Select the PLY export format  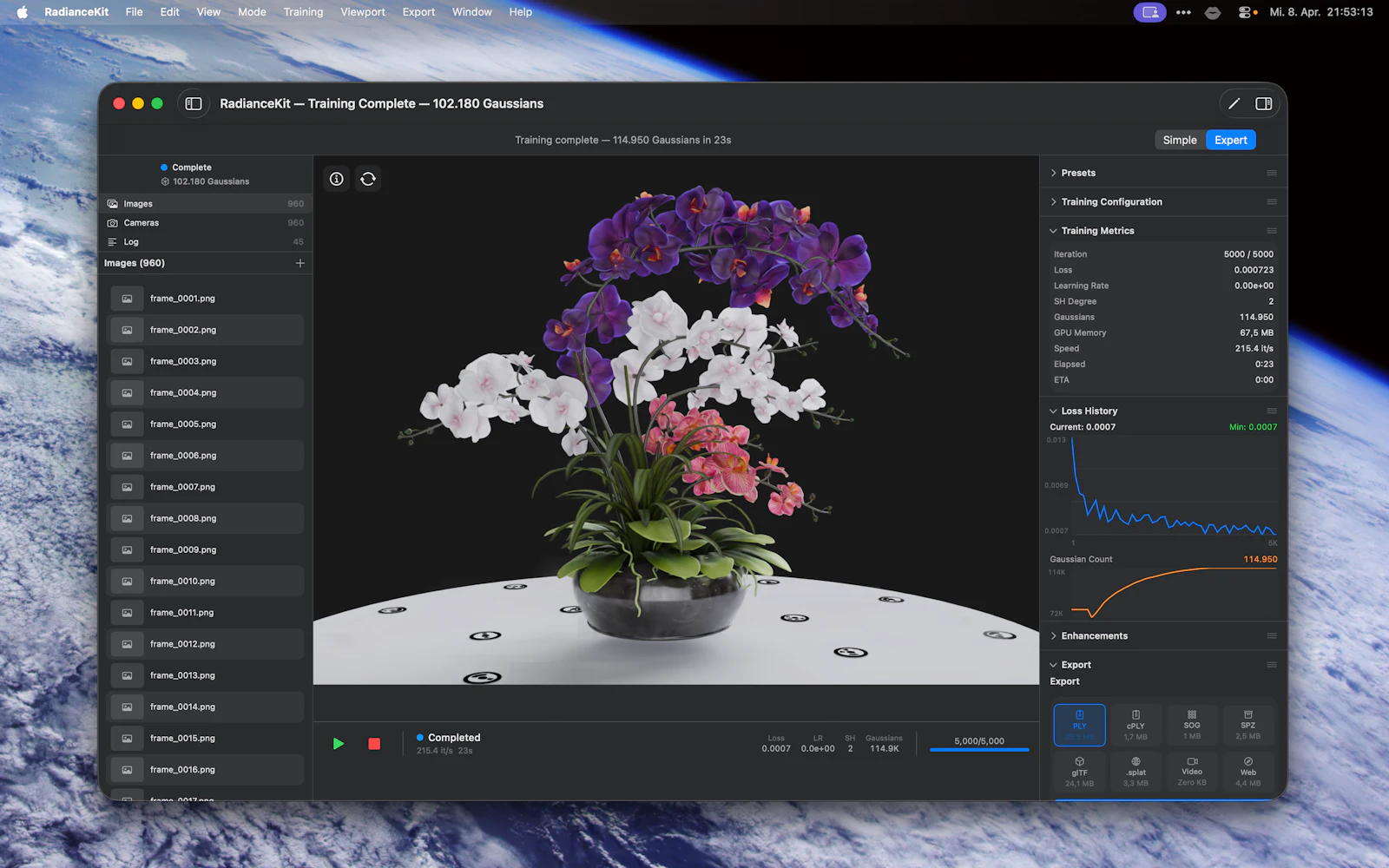[x=1079, y=725]
